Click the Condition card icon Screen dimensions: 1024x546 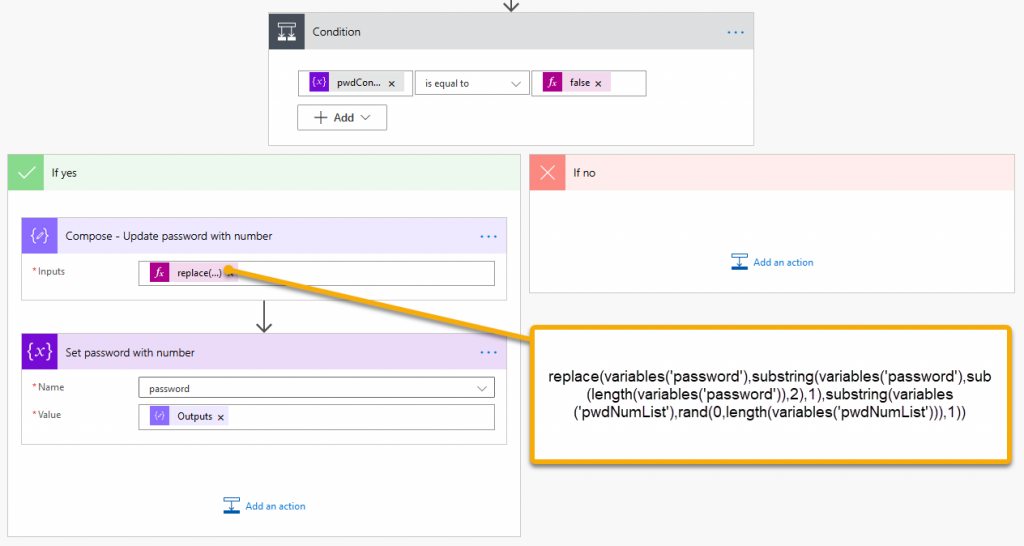click(x=286, y=32)
